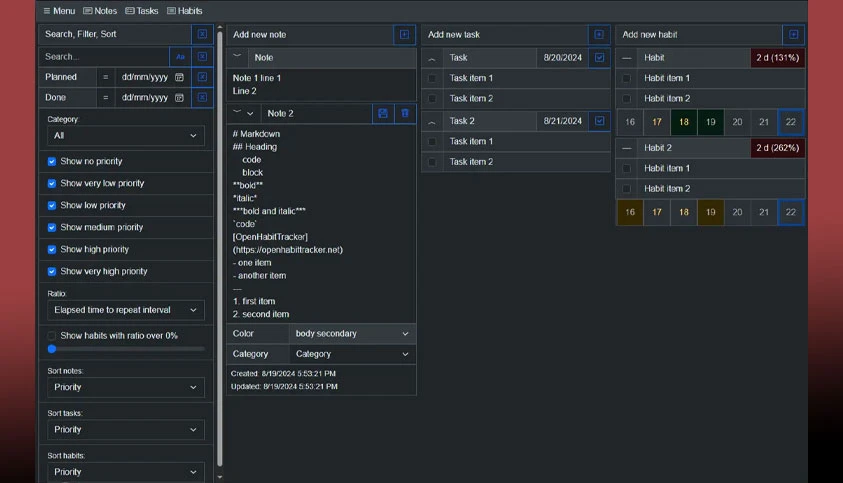Switch to the Notes view
843x483 pixels.
pyautogui.click(x=100, y=11)
